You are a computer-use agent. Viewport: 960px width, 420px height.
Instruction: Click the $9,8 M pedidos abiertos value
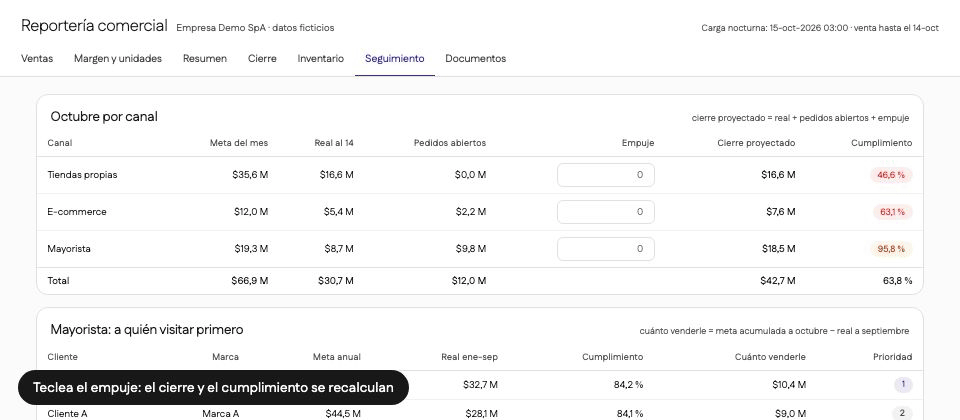point(470,249)
